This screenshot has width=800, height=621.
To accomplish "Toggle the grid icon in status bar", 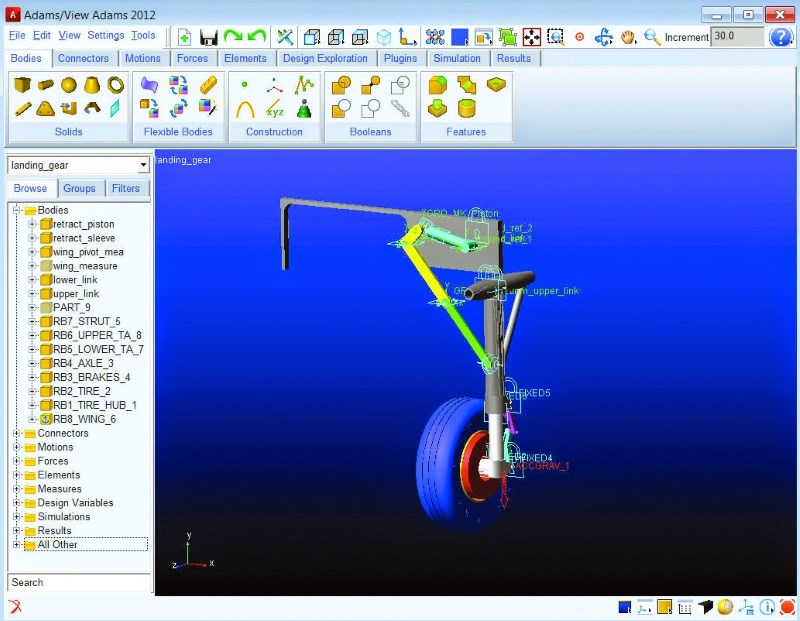I will click(685, 607).
